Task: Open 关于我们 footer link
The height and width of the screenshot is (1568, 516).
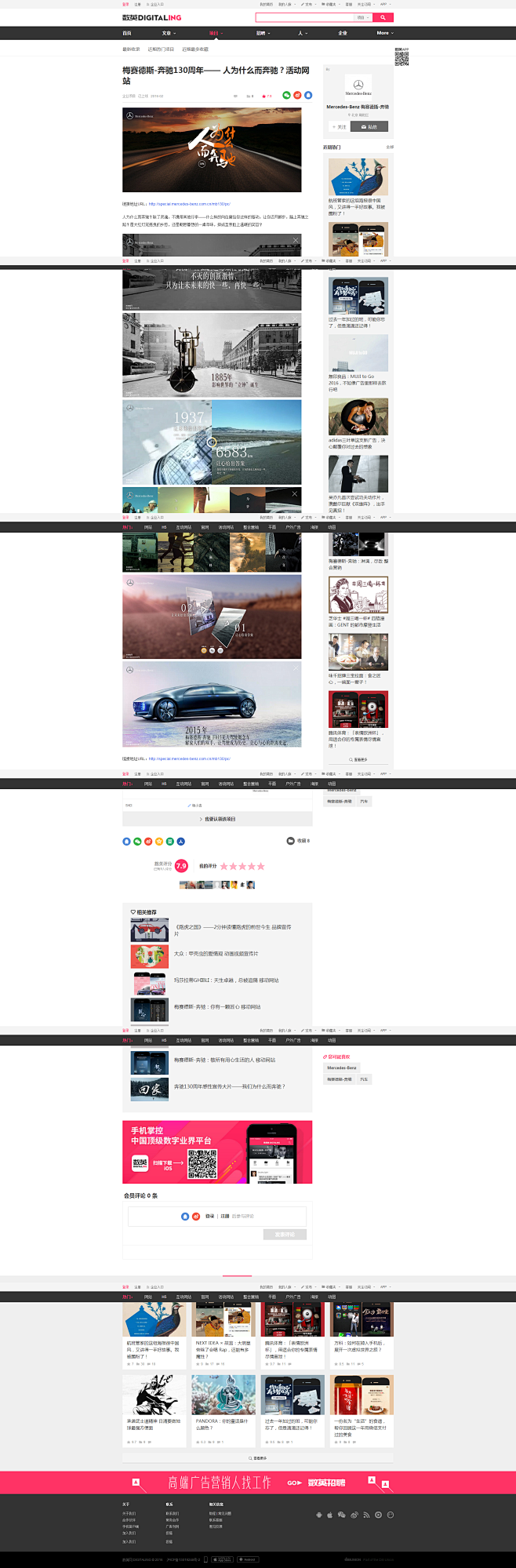Action: click(129, 1513)
